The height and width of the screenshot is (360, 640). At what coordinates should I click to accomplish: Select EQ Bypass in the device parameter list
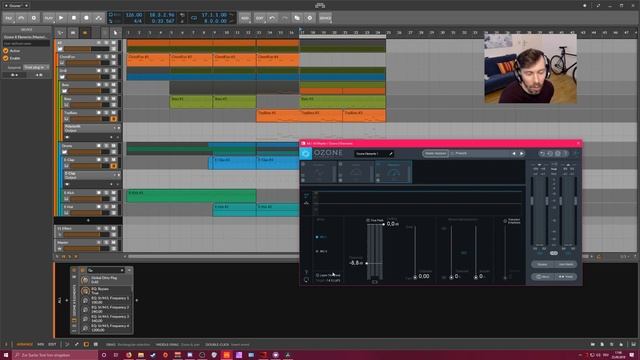(x=107, y=291)
